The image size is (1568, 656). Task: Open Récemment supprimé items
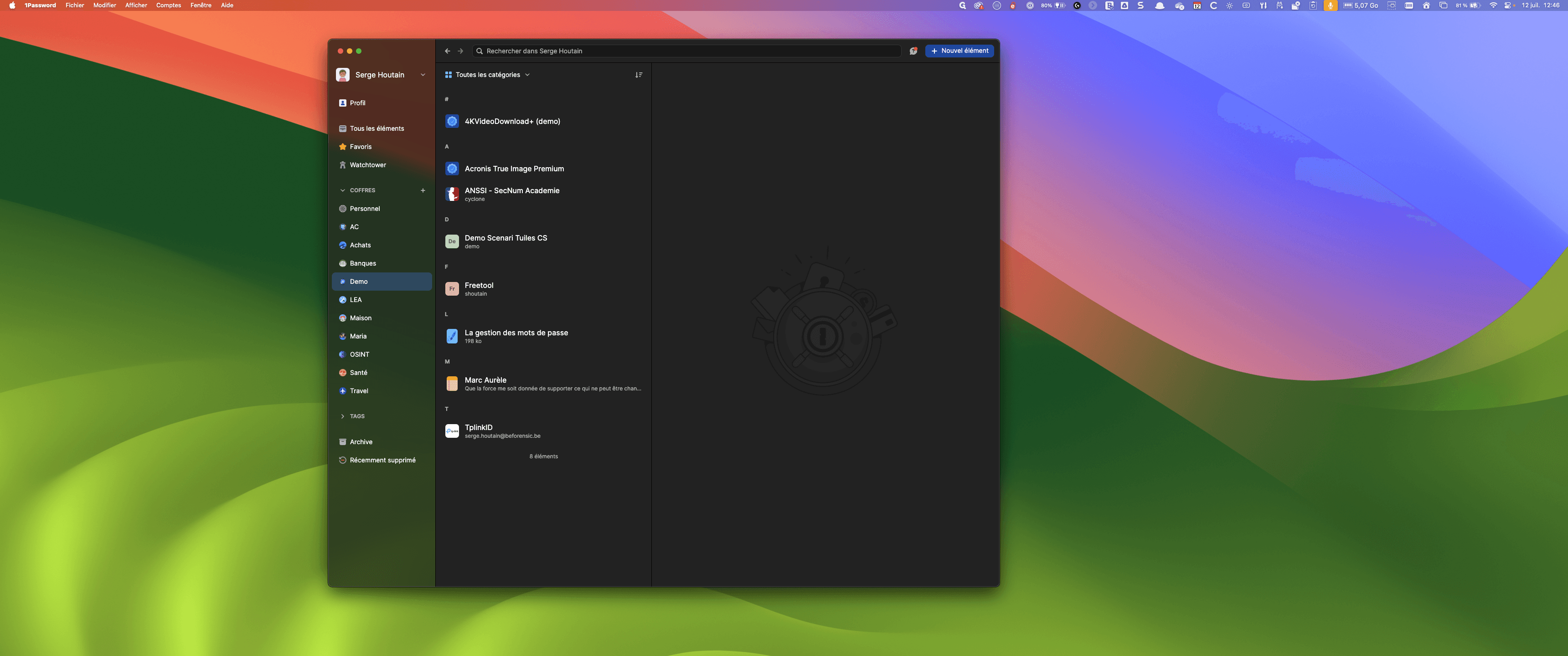pyautogui.click(x=382, y=460)
